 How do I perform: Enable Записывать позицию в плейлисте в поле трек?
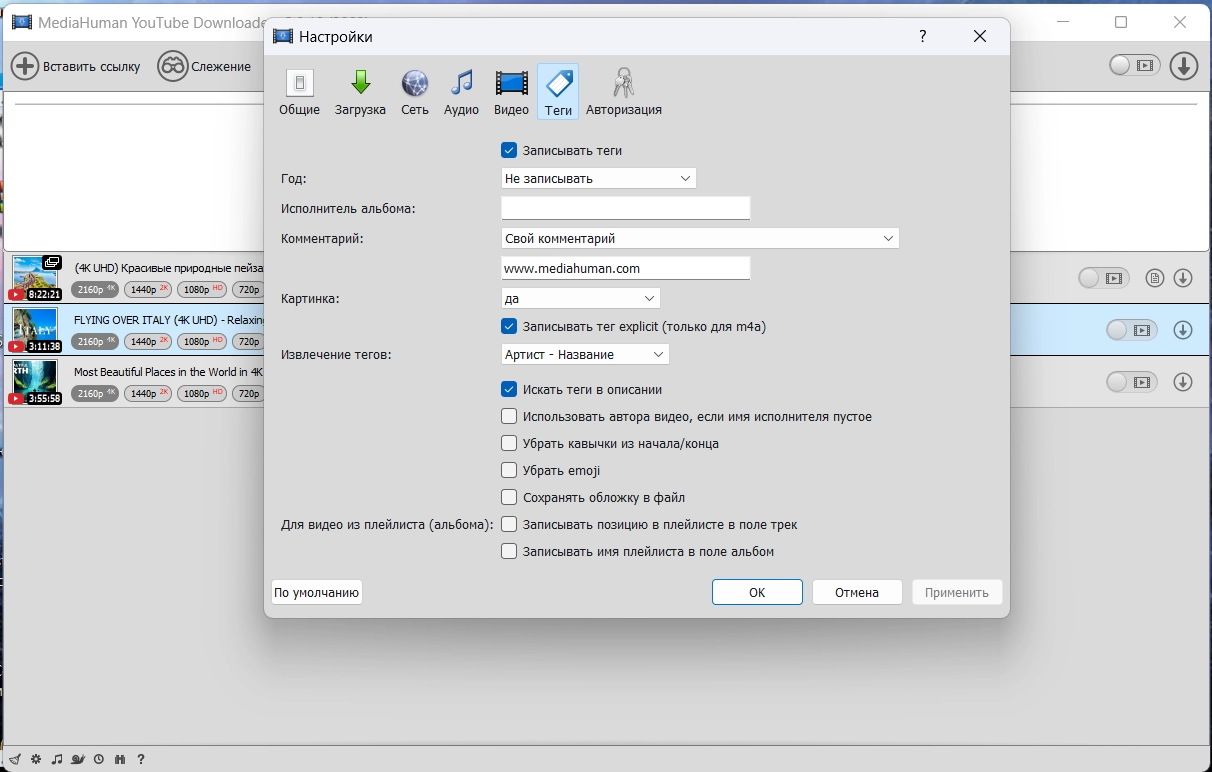509,524
